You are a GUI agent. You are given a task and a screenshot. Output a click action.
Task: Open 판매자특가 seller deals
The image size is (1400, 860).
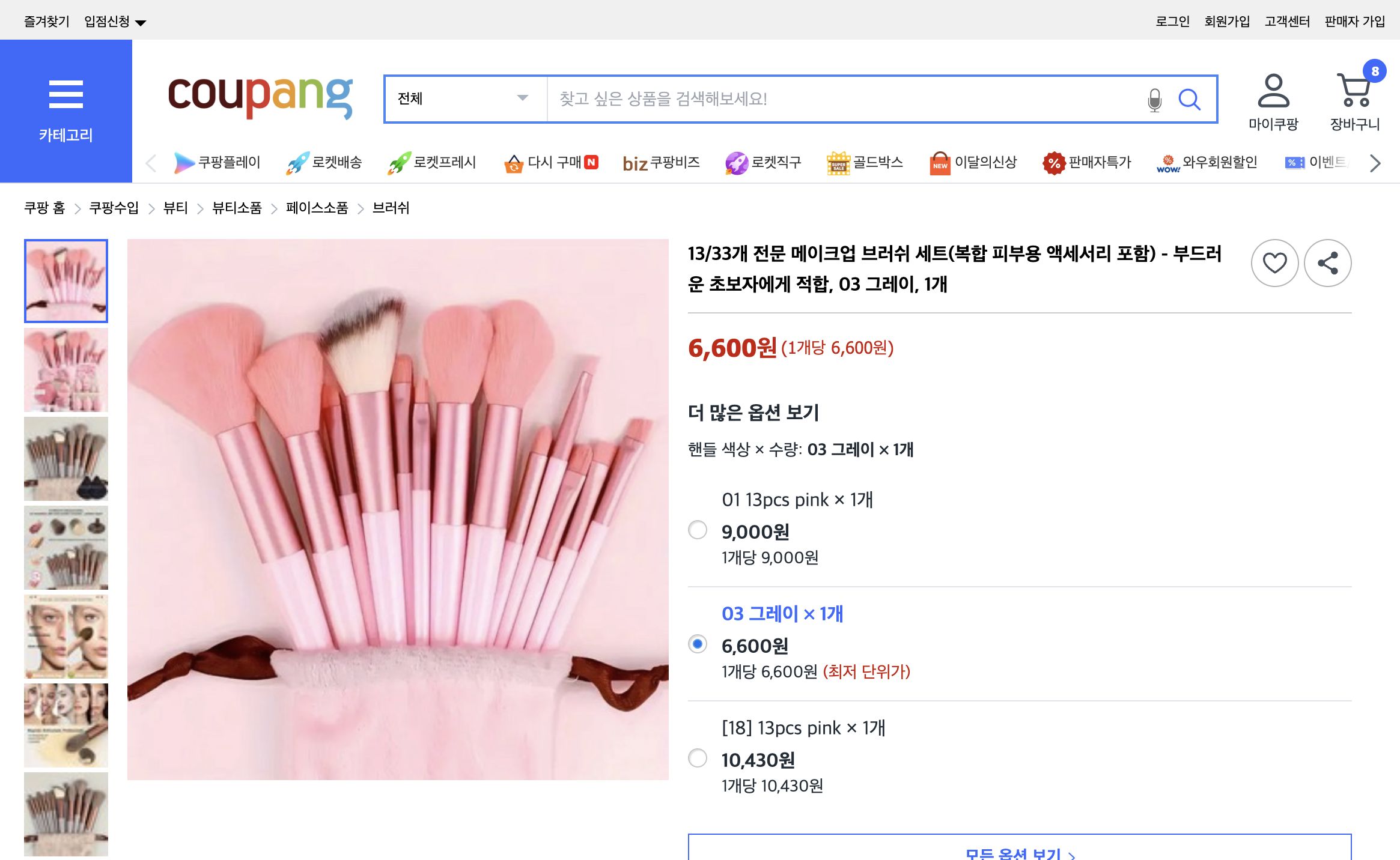click(1098, 162)
